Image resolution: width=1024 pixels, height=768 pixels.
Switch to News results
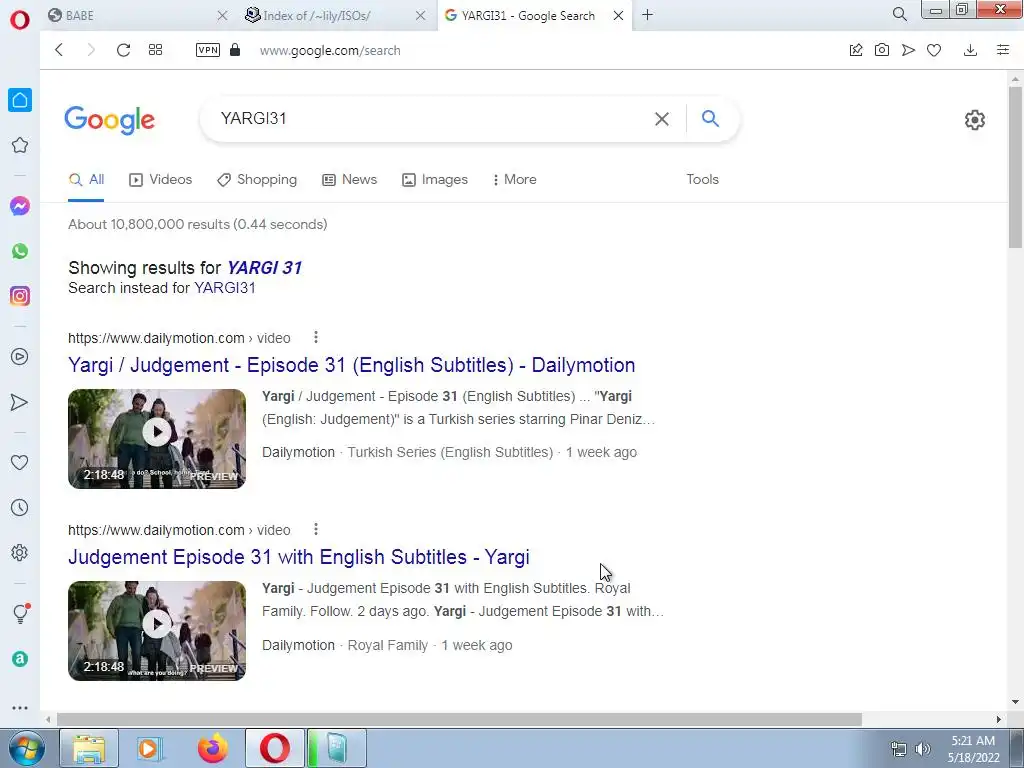point(349,180)
